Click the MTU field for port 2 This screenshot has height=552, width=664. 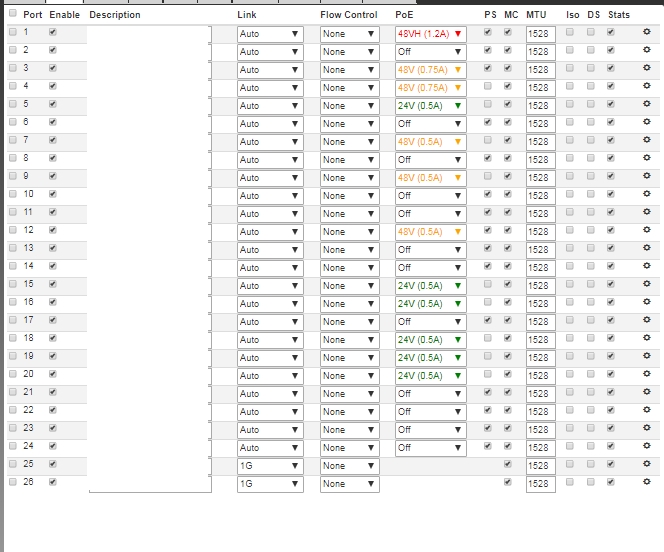tap(540, 51)
